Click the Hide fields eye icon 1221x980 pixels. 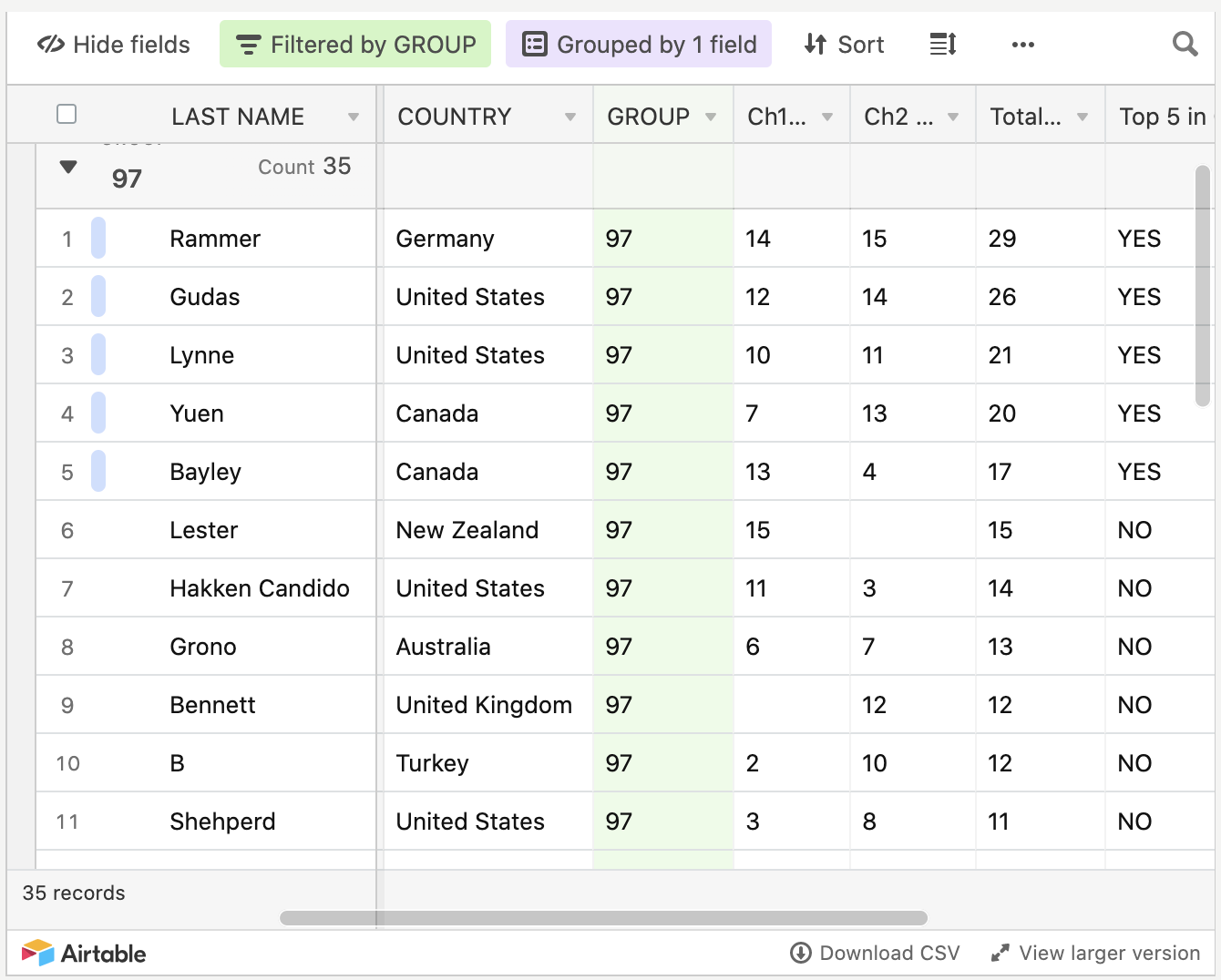click(50, 45)
